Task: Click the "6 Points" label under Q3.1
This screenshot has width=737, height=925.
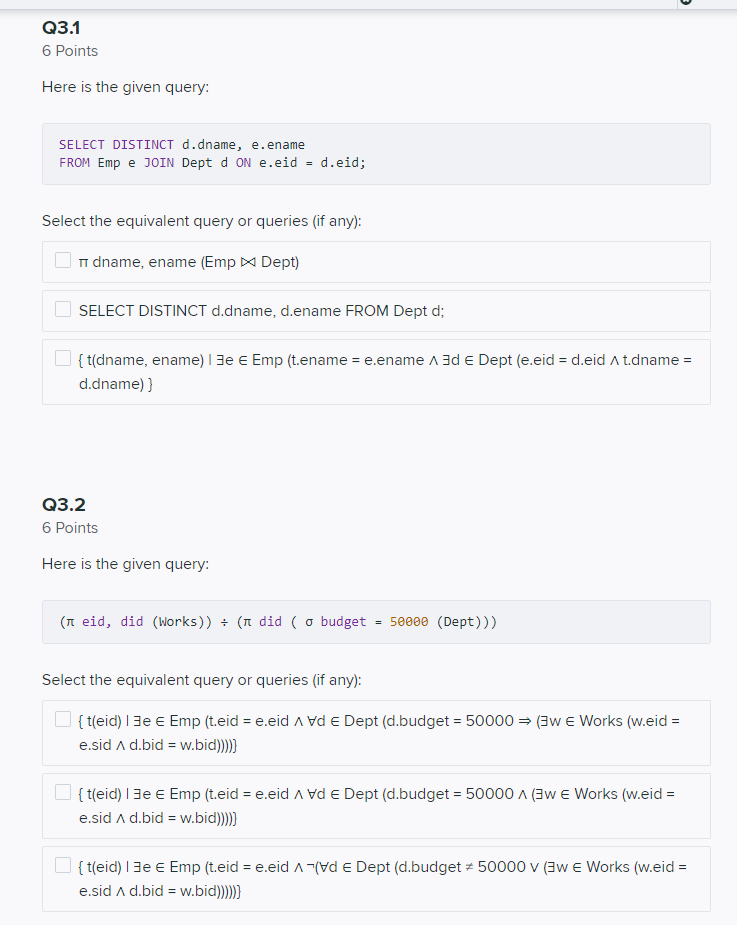Action: click(69, 50)
